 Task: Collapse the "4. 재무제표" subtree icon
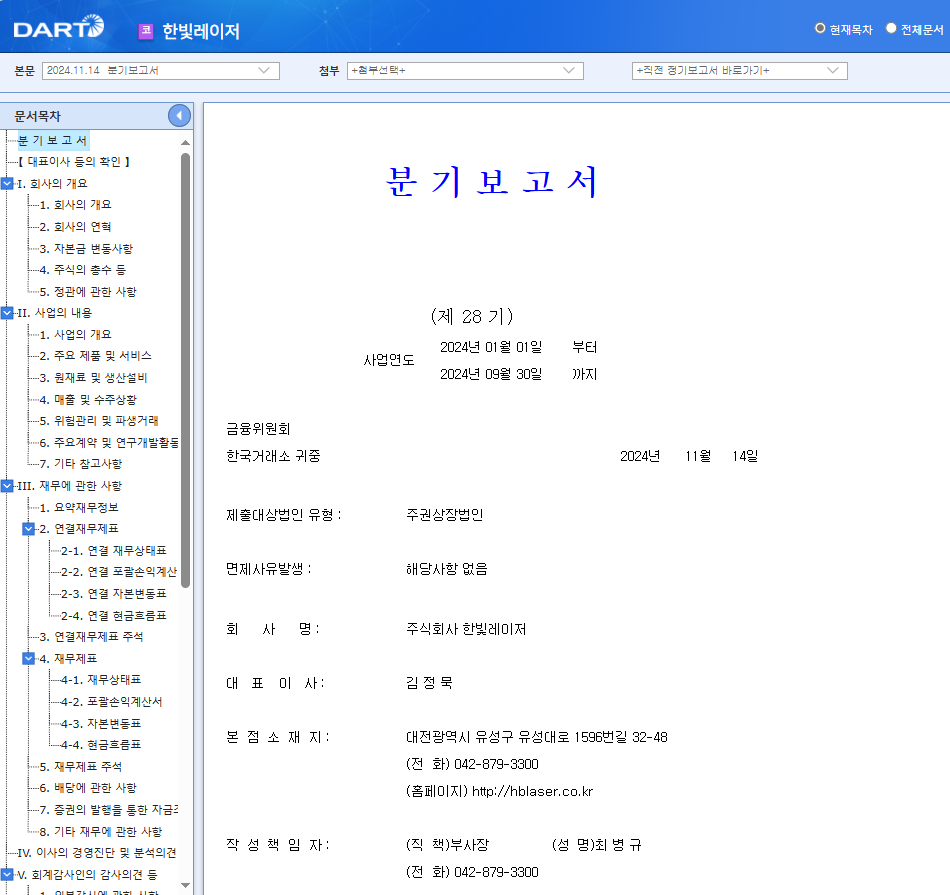click(28, 658)
